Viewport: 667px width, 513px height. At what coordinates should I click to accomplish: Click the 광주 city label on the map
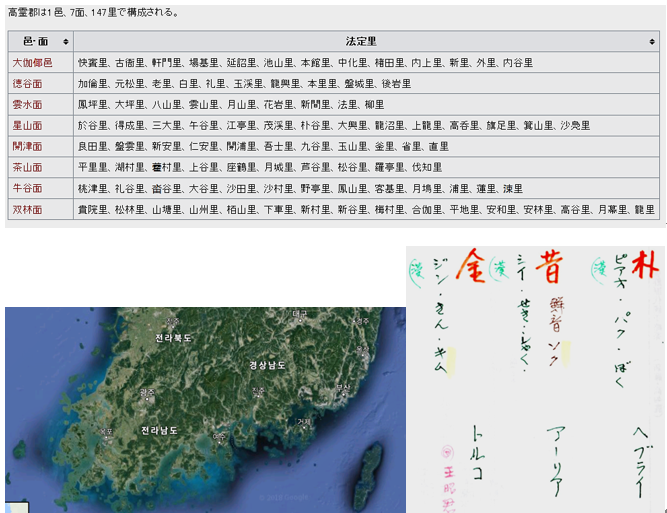tap(147, 393)
